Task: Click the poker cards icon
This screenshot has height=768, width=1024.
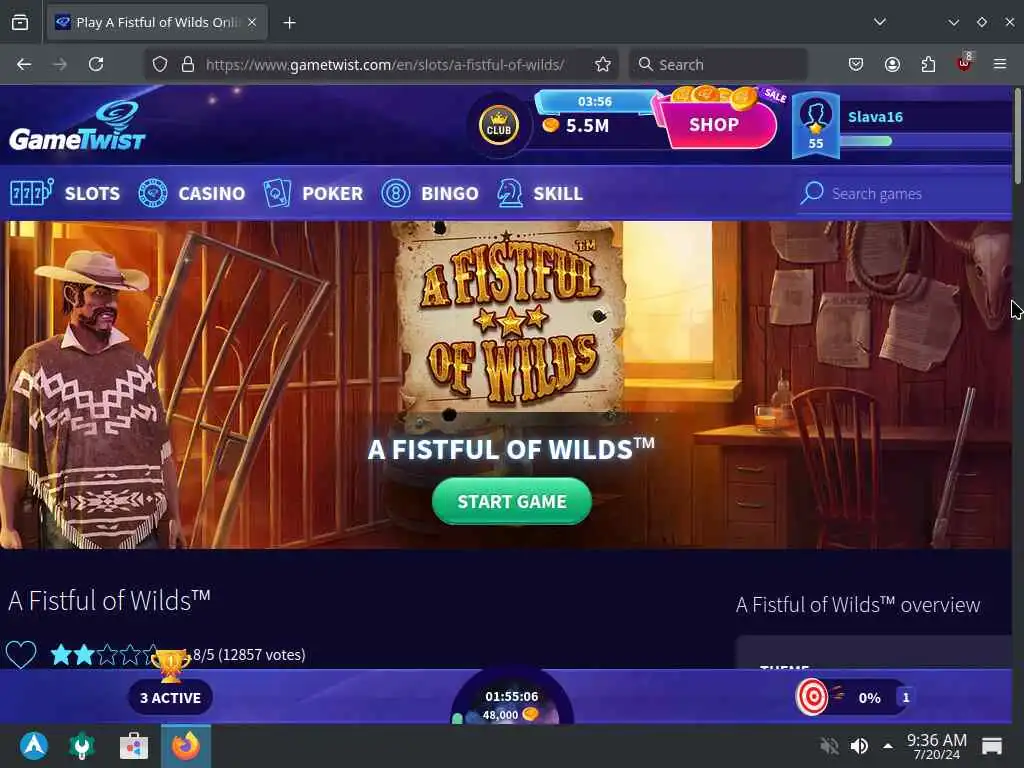Action: click(277, 193)
